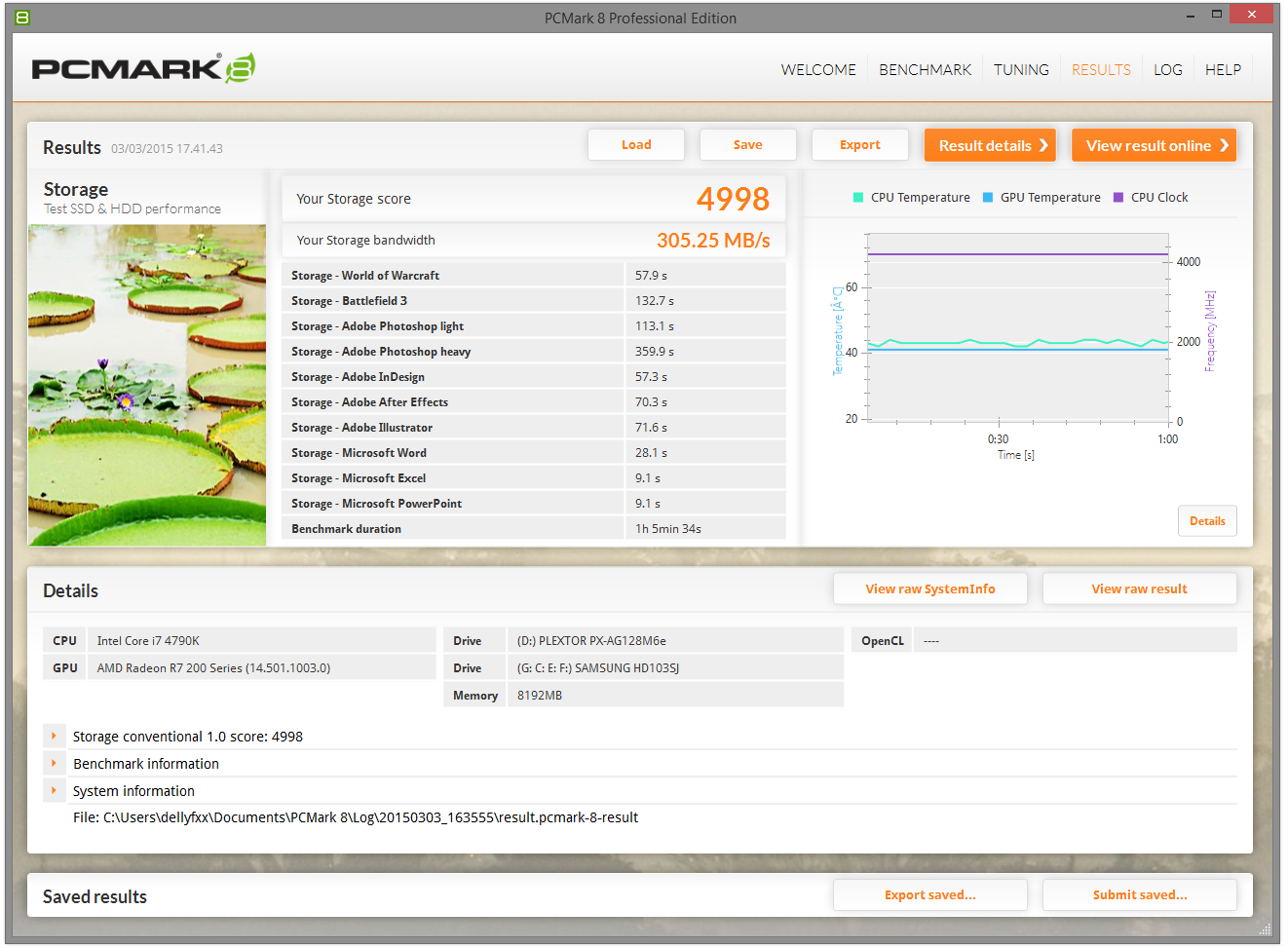Click the water lily storage thumbnail
This screenshot has height=948, width=1288.
[x=147, y=385]
